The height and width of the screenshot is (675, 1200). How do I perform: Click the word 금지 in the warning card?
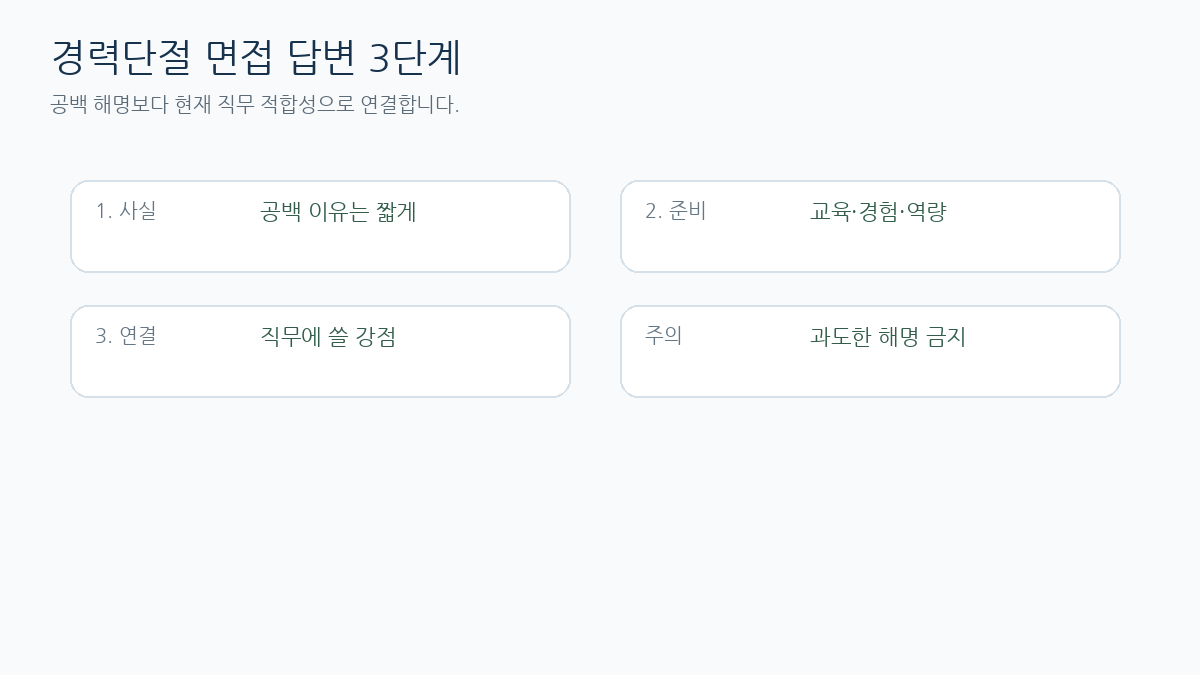946,337
